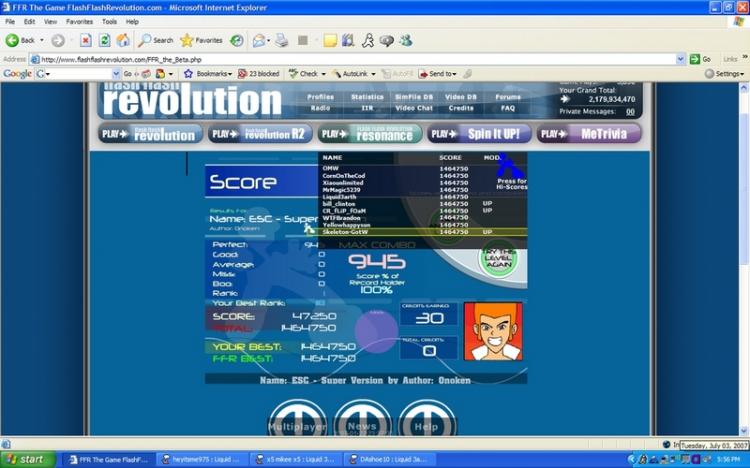Click the News round button
The width and height of the screenshot is (750, 468).
(363, 419)
